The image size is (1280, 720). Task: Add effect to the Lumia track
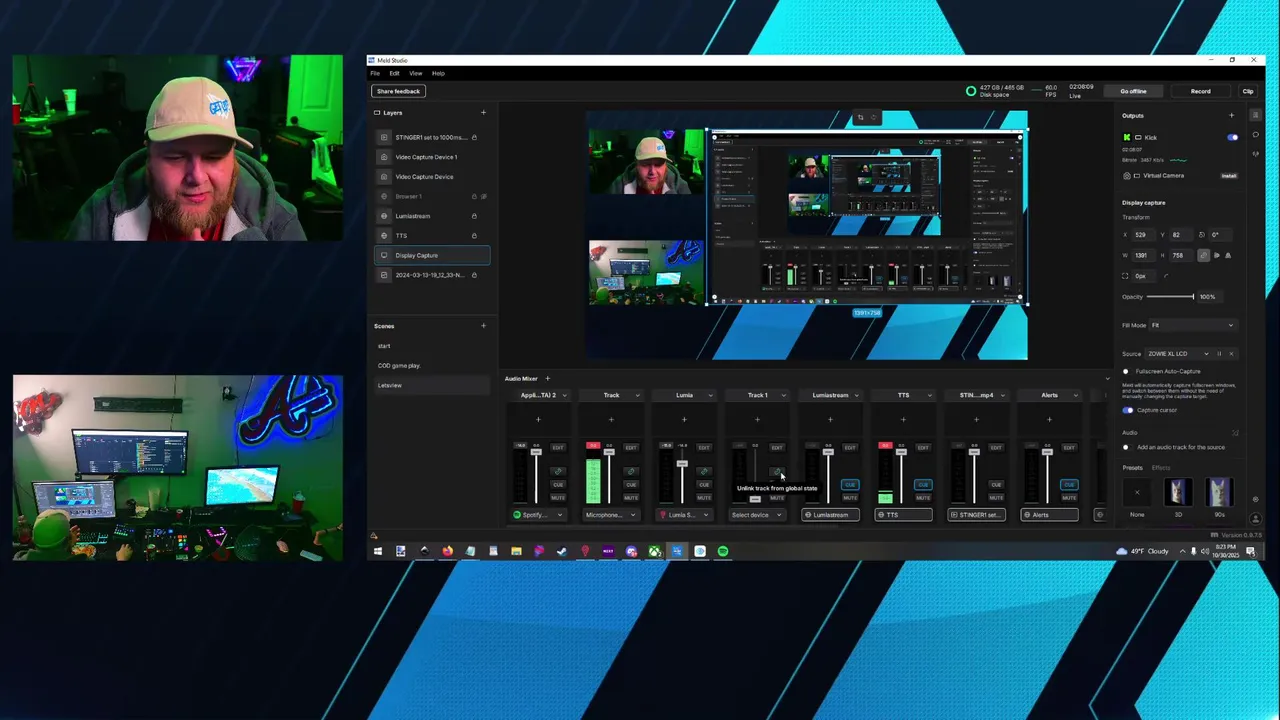(x=684, y=419)
